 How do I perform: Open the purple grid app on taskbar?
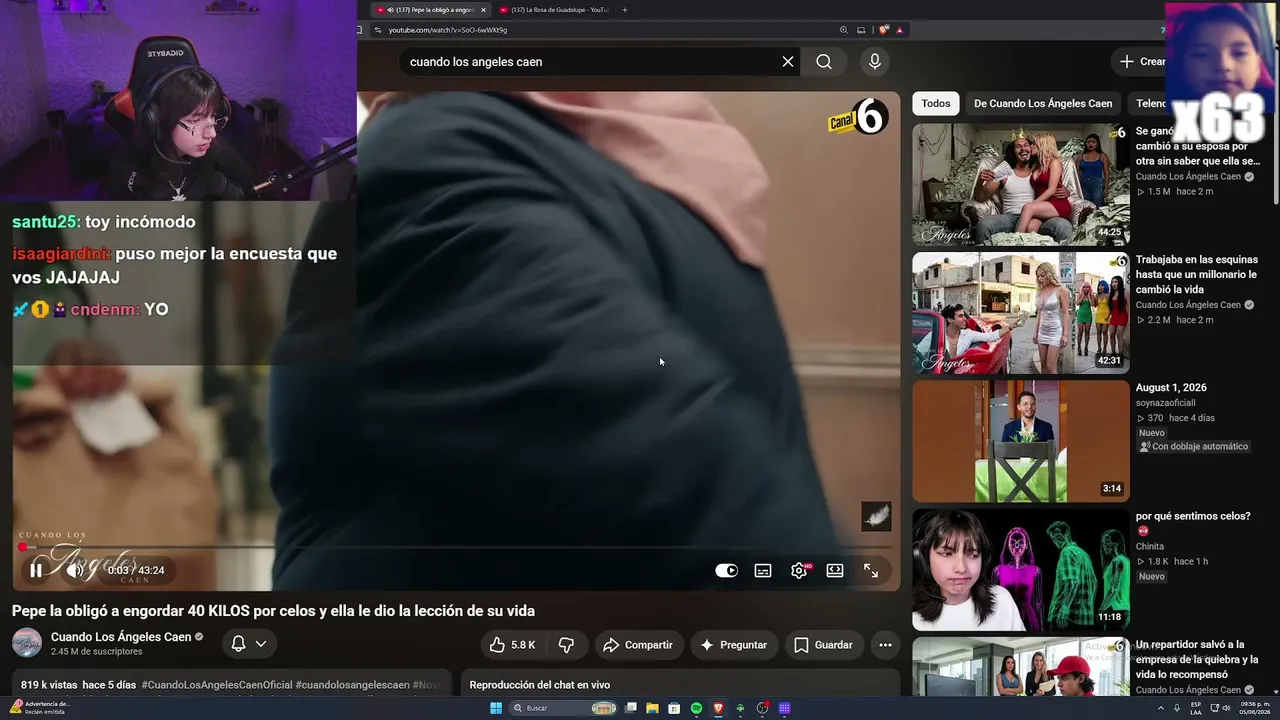(x=785, y=708)
